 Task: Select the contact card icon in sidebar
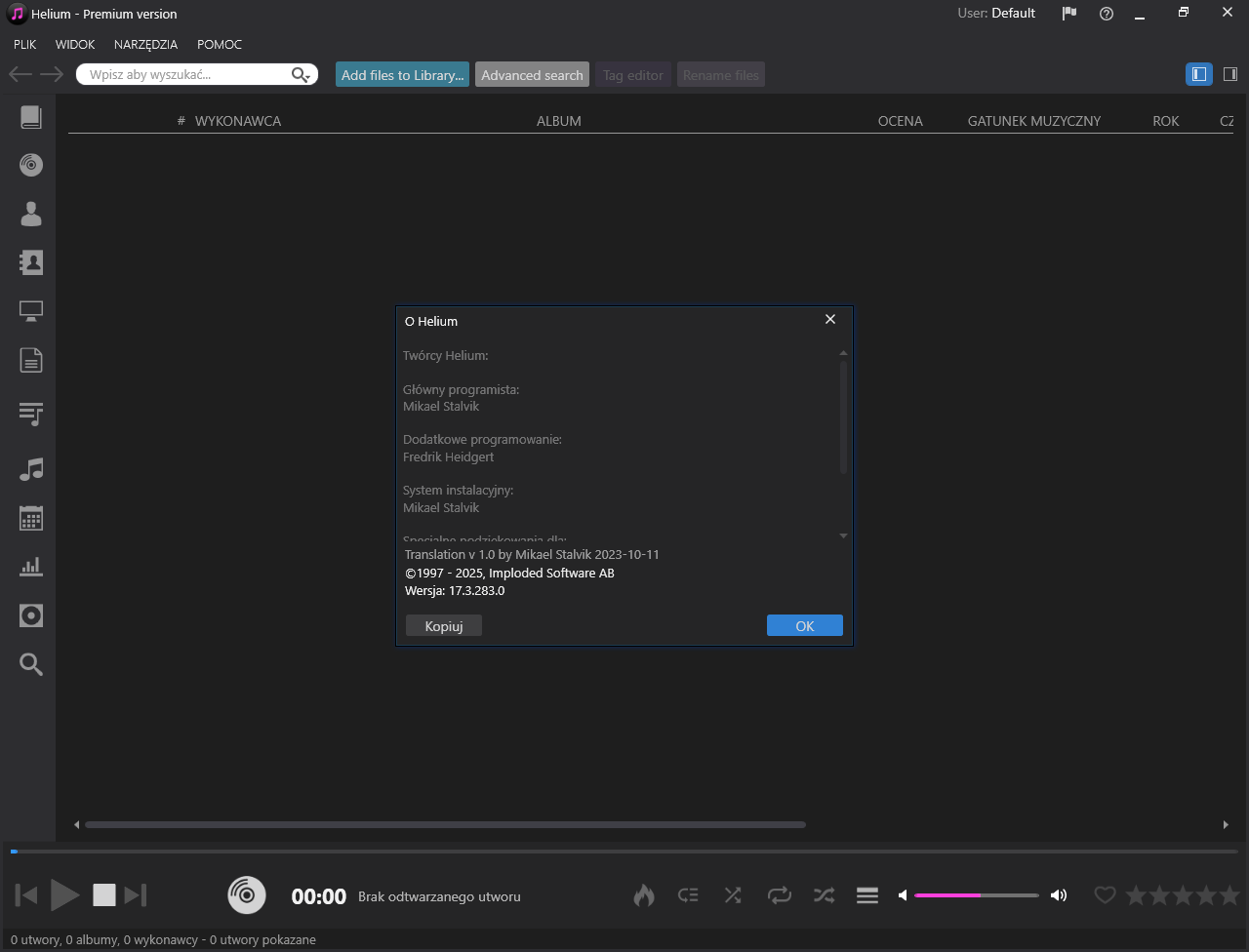click(31, 262)
